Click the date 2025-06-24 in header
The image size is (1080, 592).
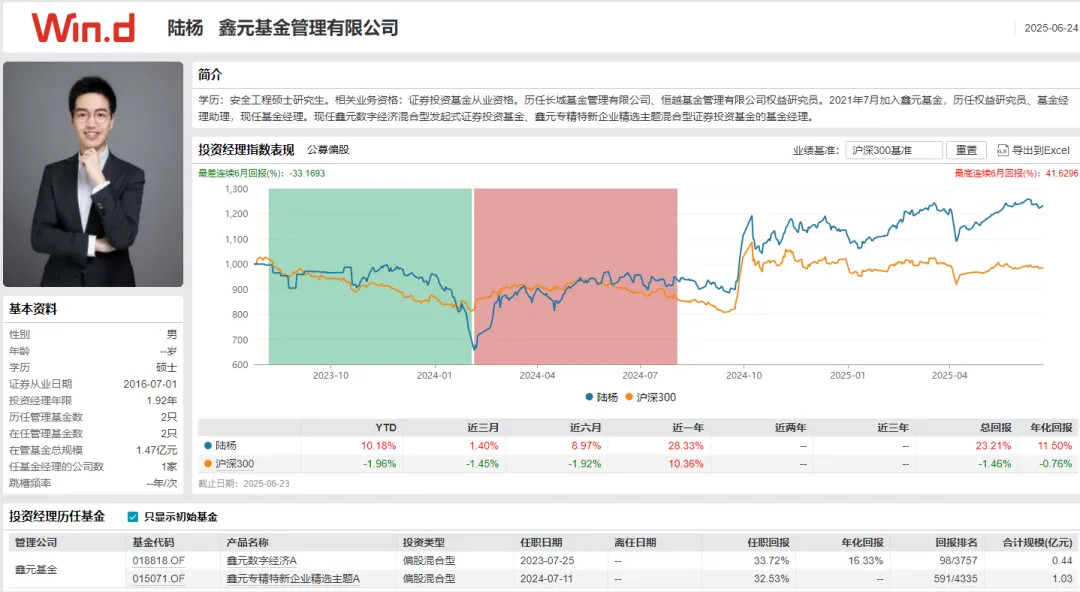tap(1051, 28)
